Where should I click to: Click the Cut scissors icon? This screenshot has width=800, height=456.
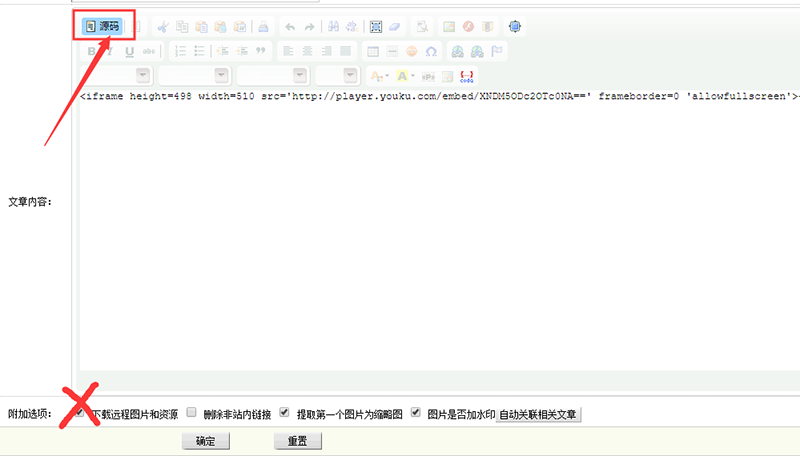tap(162, 26)
